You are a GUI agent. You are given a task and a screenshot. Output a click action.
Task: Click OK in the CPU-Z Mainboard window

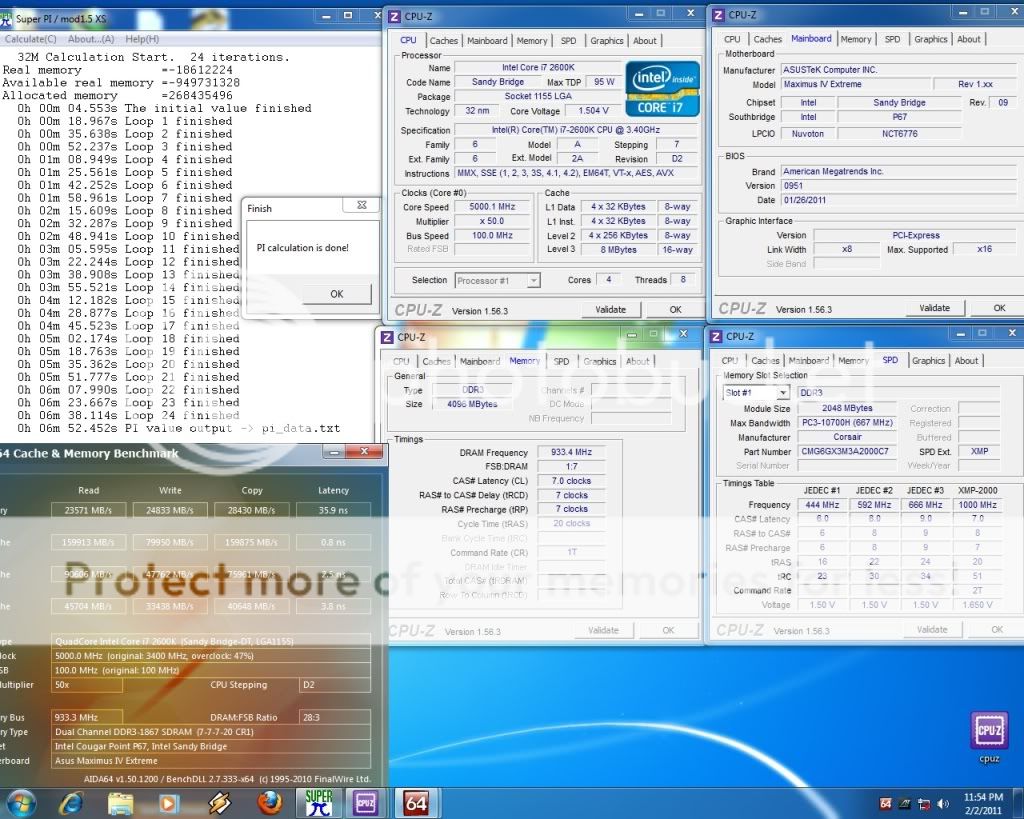point(999,308)
